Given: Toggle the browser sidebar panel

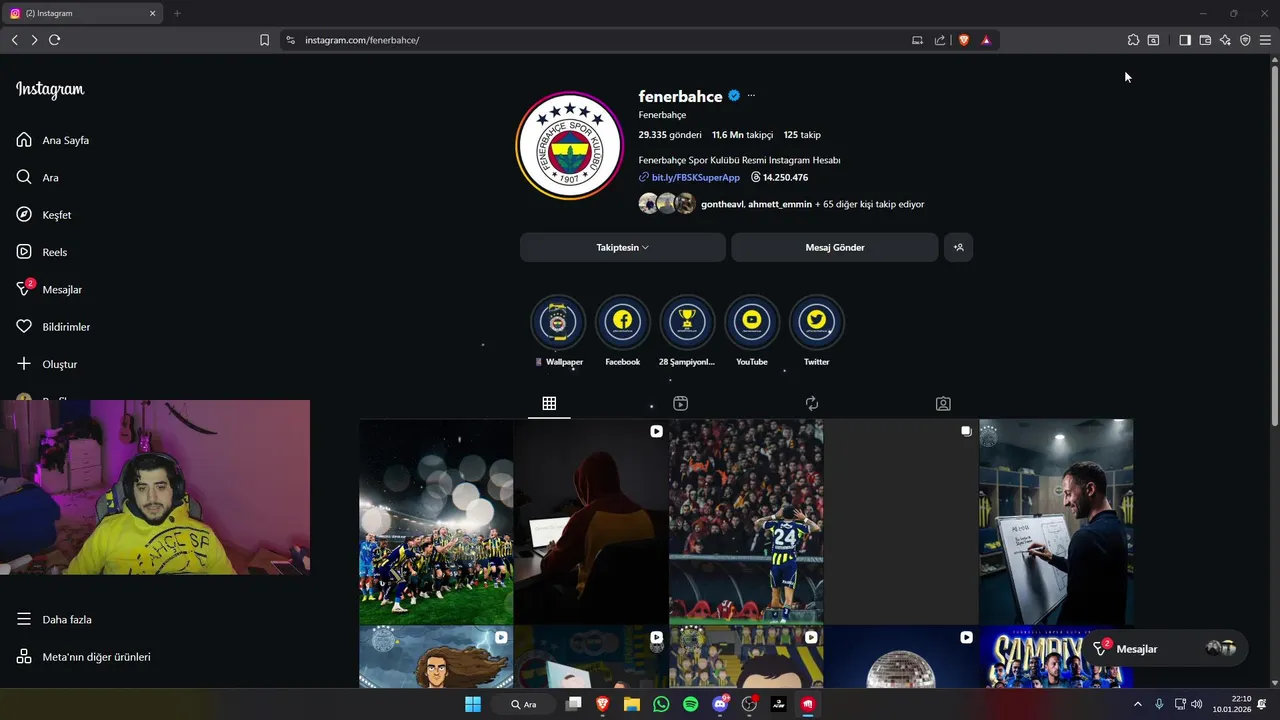Looking at the screenshot, I should coord(1185,40).
